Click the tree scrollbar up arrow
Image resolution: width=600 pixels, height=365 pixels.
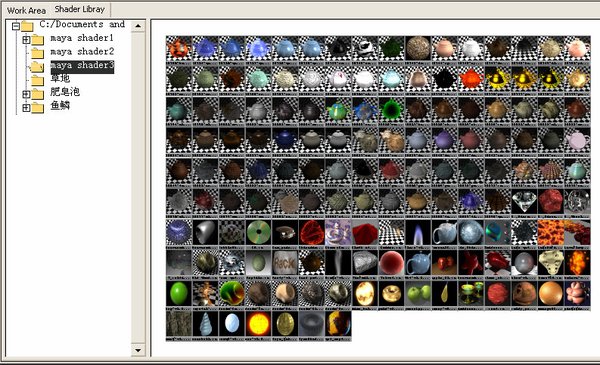(x=138, y=26)
